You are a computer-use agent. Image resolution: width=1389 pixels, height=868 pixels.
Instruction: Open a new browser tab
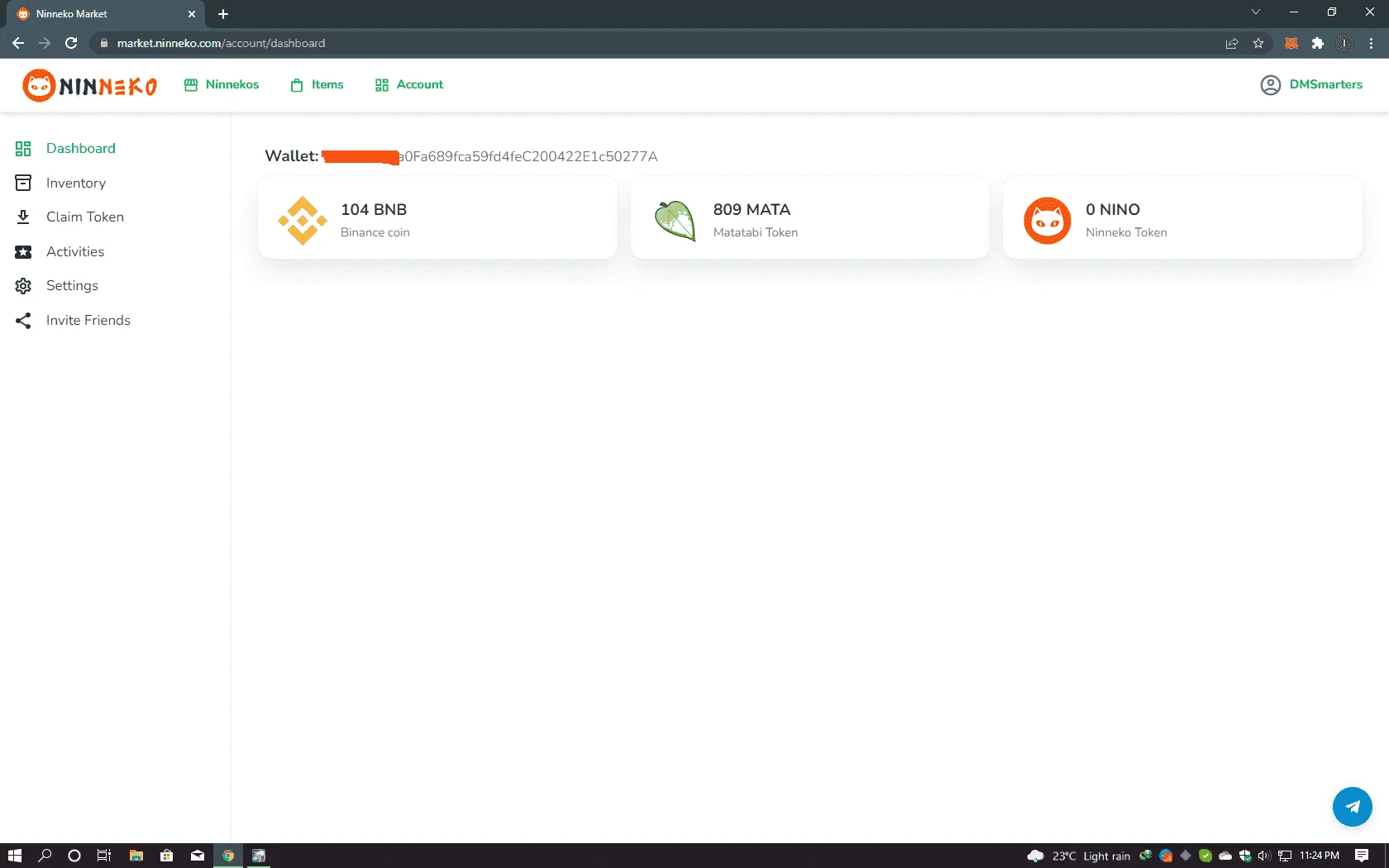(223, 14)
